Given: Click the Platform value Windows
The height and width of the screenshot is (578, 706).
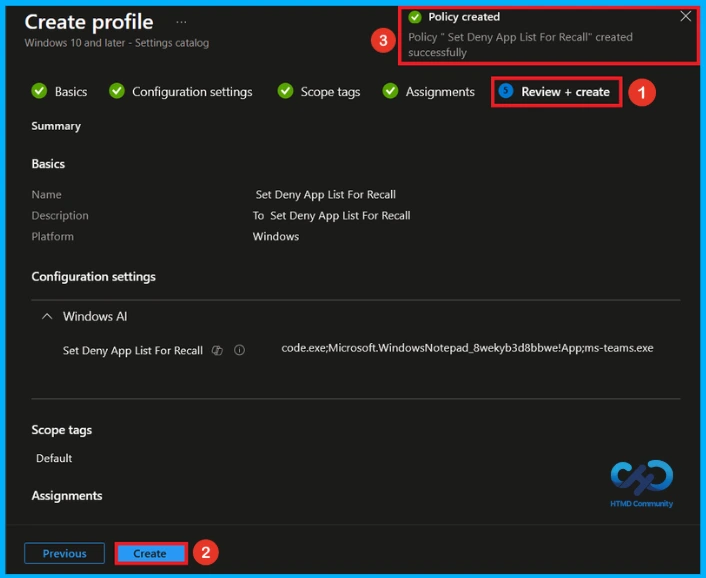Looking at the screenshot, I should point(276,237).
